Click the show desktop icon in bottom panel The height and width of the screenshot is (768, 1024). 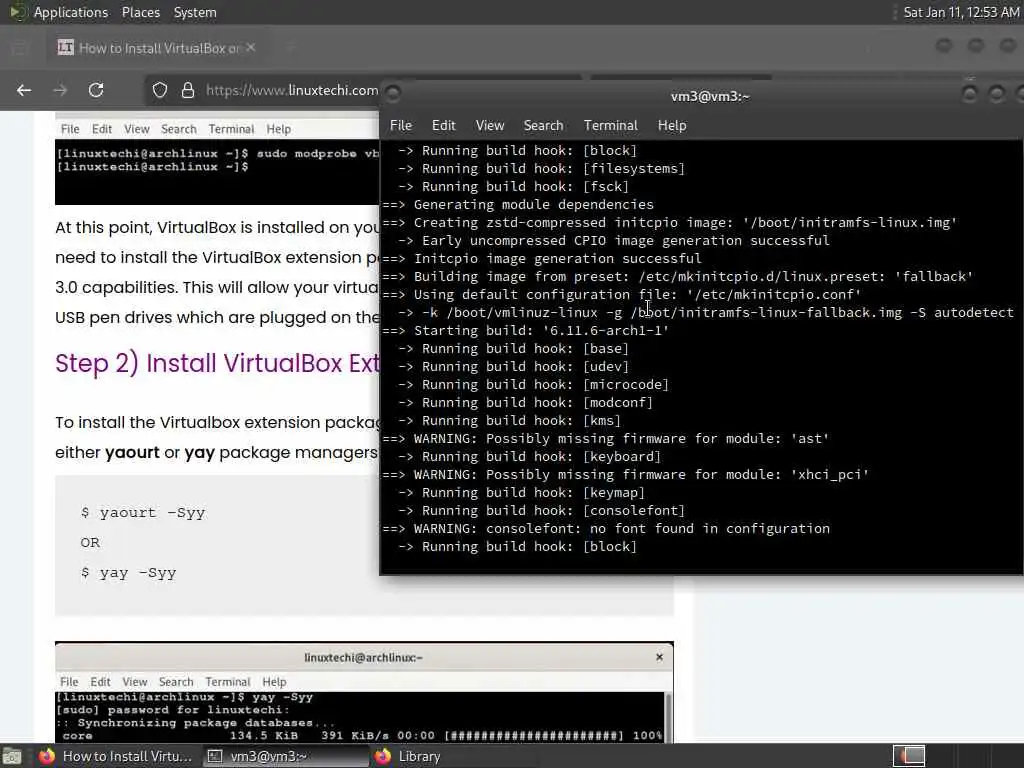click(x=12, y=756)
